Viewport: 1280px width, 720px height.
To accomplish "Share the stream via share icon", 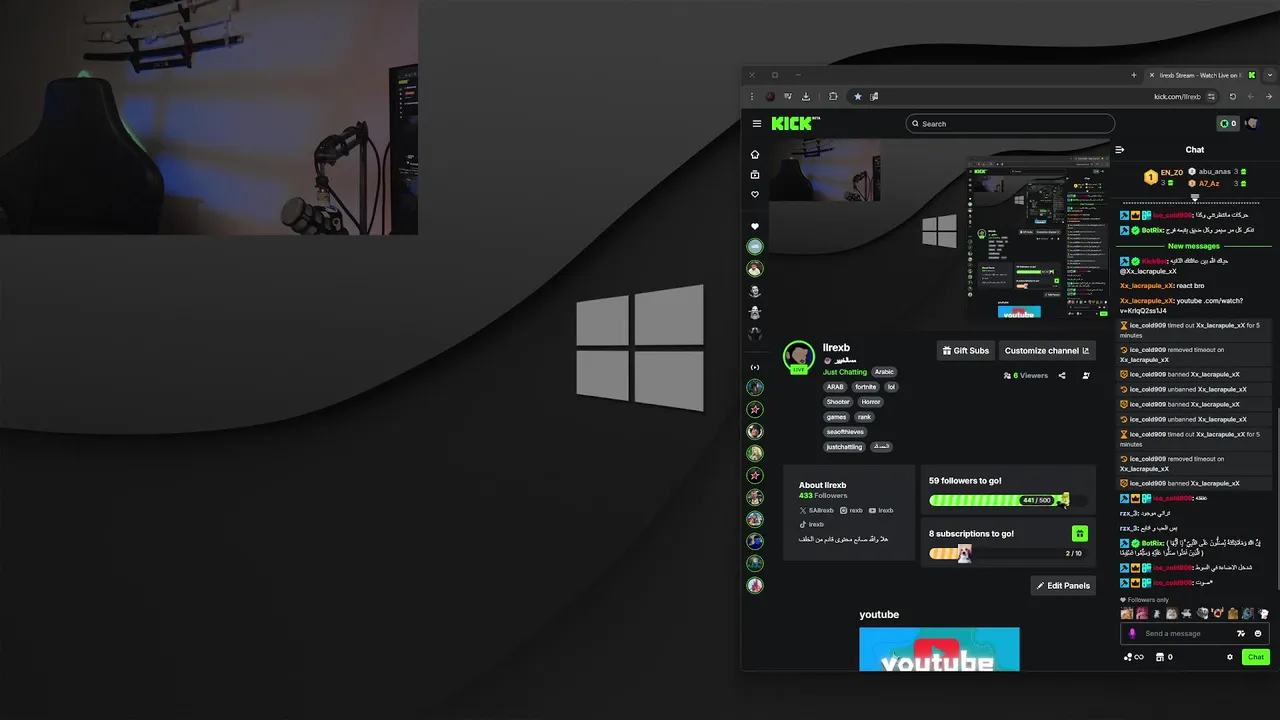I will tap(1062, 376).
